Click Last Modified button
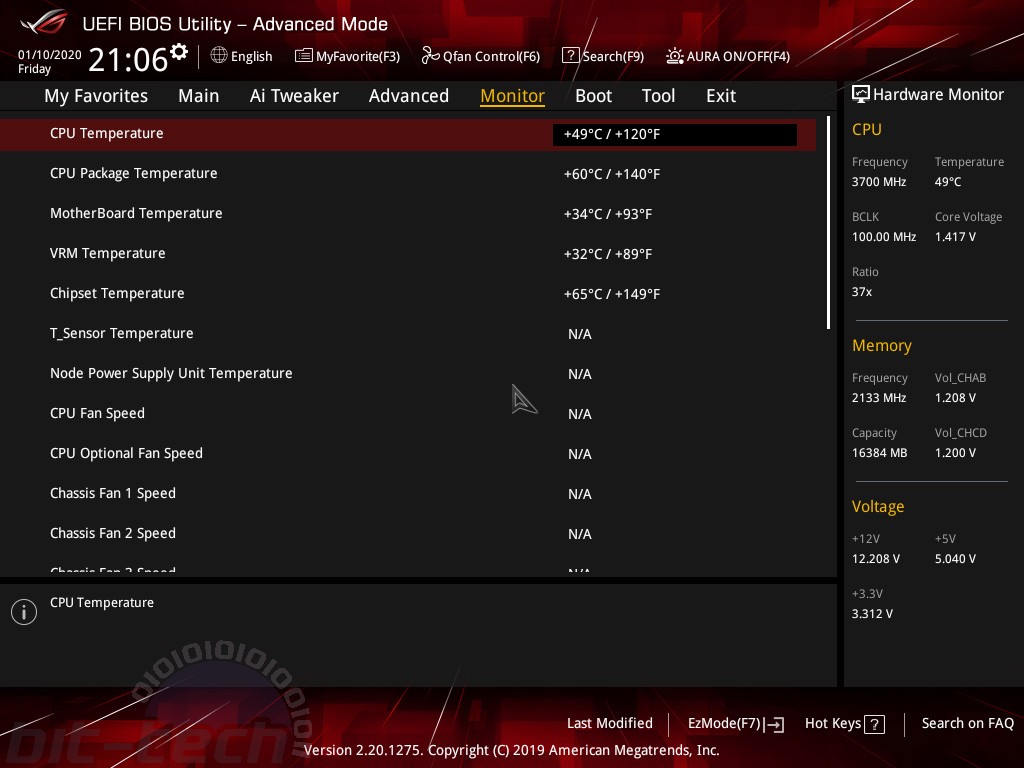The image size is (1024, 768). point(609,723)
